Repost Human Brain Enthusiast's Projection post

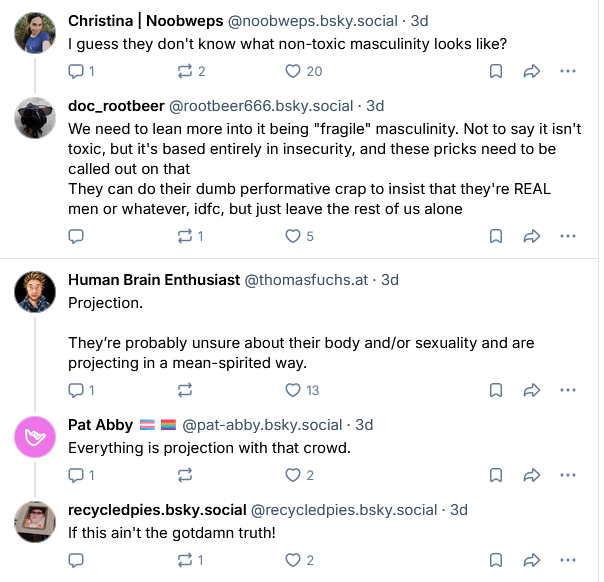(x=184, y=390)
